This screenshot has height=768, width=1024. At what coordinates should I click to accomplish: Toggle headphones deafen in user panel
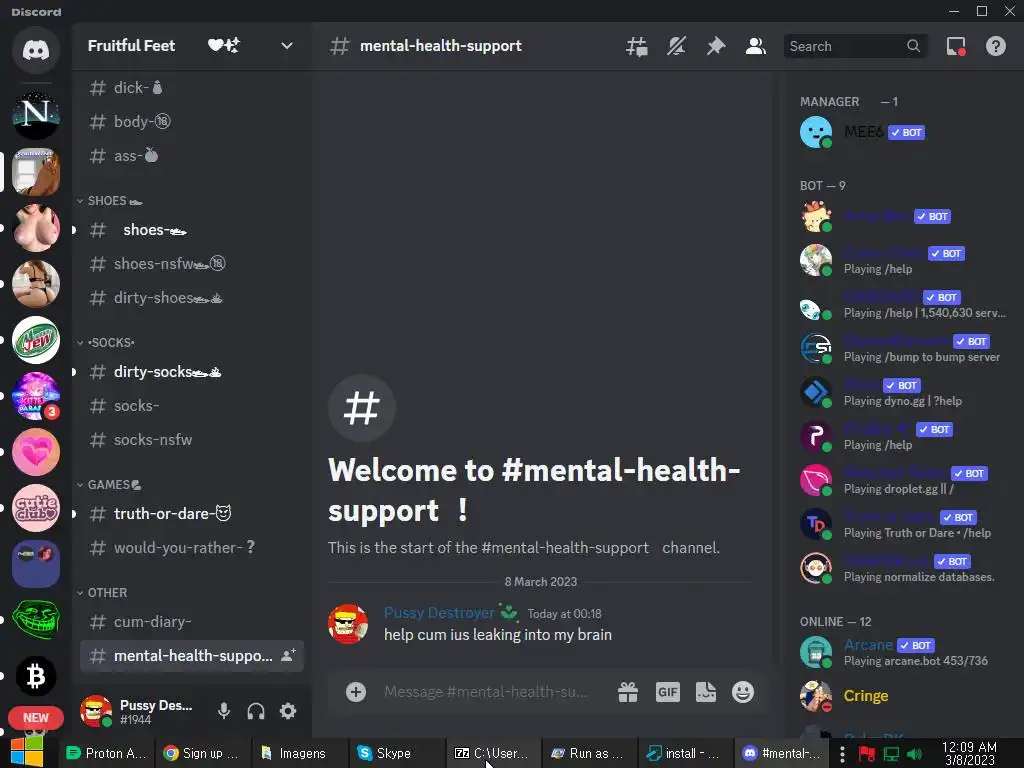pos(256,711)
